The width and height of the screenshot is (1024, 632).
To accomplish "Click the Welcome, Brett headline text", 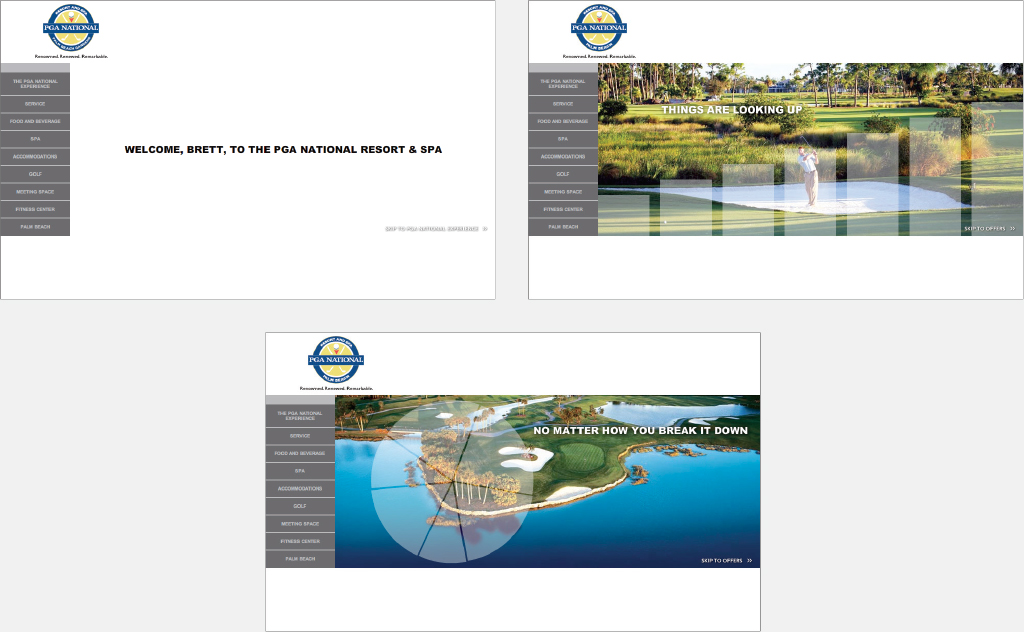I will pyautogui.click(x=283, y=150).
